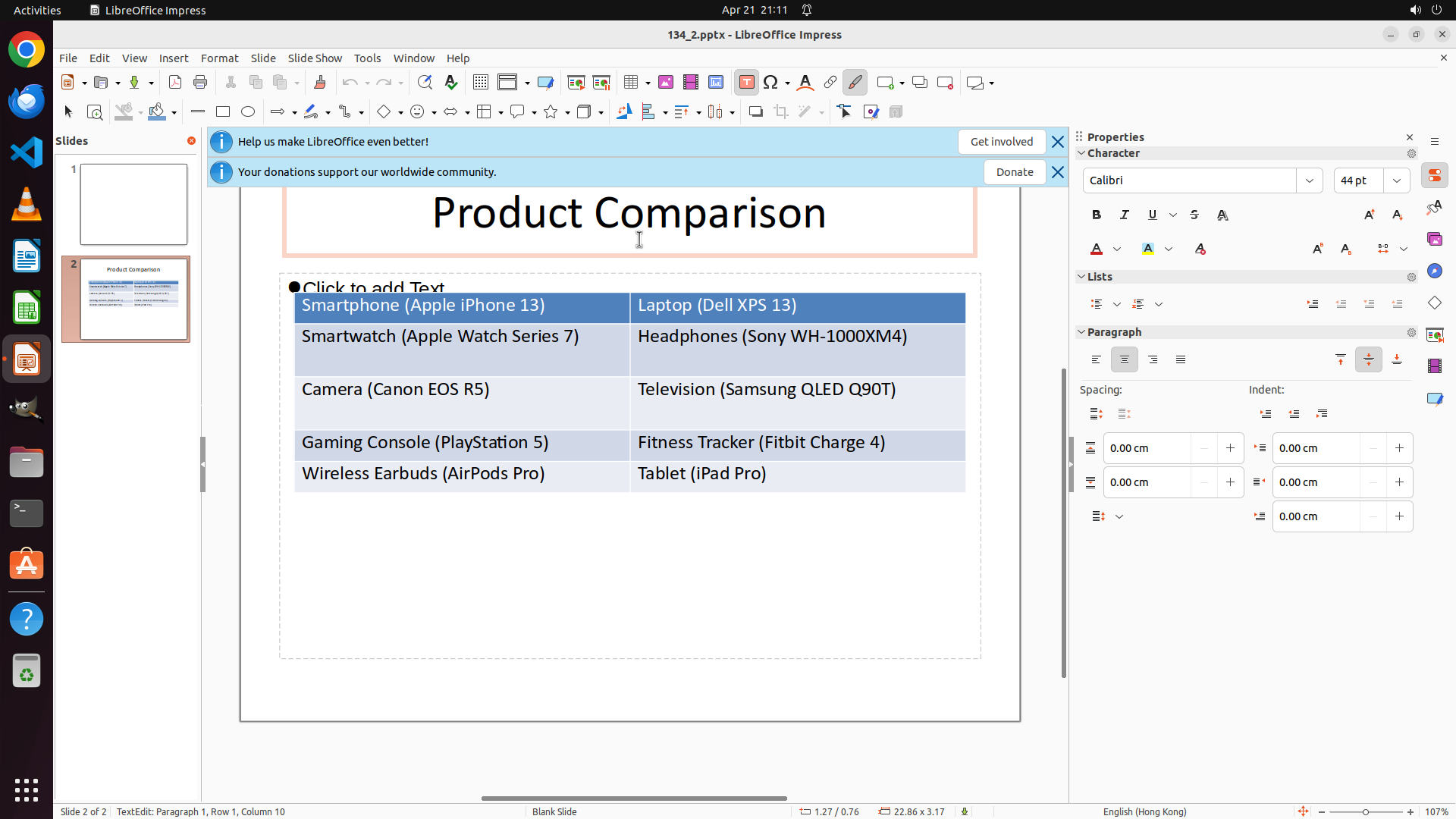The image size is (1456, 819).
Task: Insert a special character (Omega icon)
Action: [770, 83]
